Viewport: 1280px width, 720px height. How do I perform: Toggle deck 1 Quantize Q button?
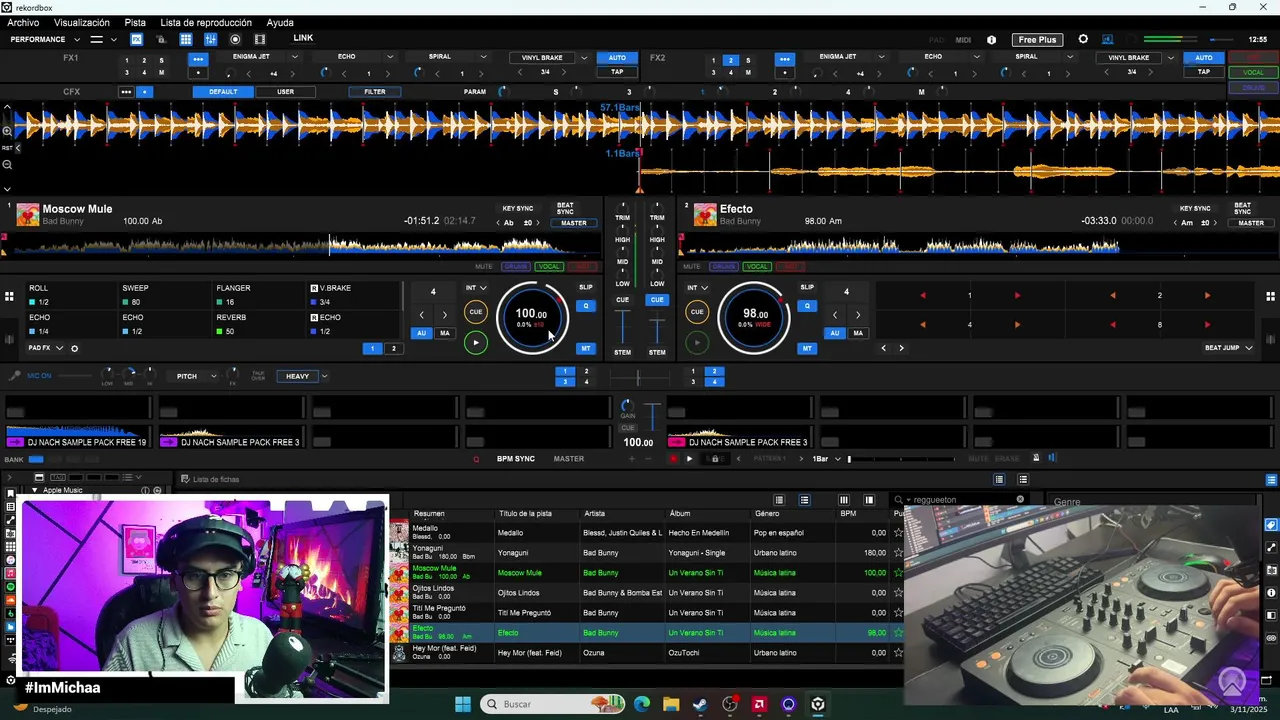click(586, 306)
